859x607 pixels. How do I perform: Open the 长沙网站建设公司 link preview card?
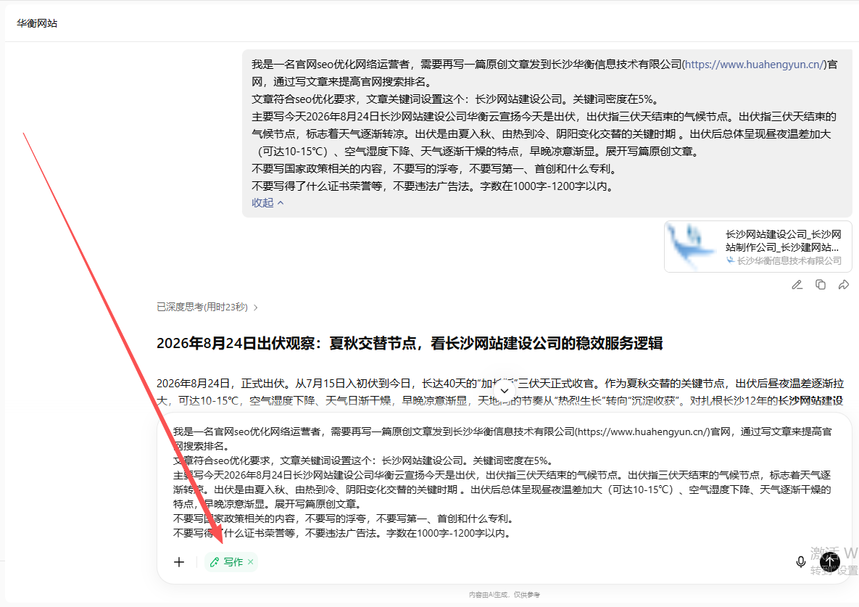758,247
